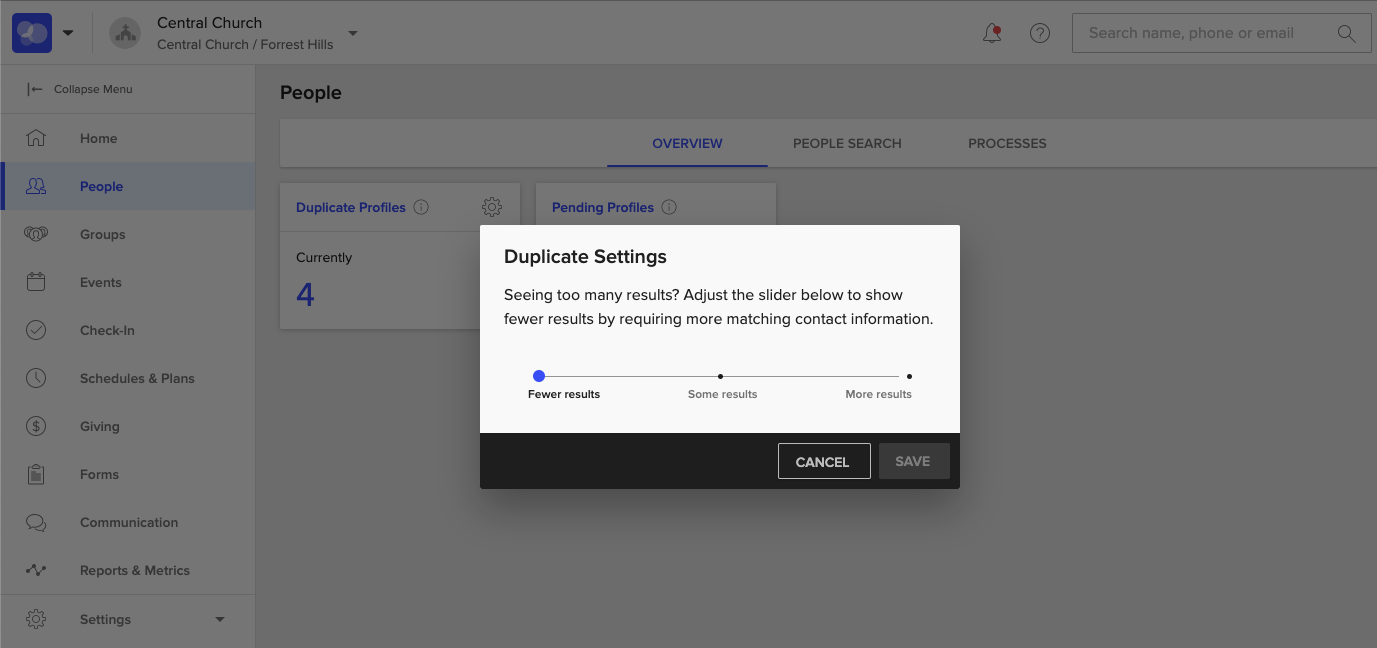The height and width of the screenshot is (648, 1377).
Task: Select the Giving dollar icon
Action: click(36, 426)
